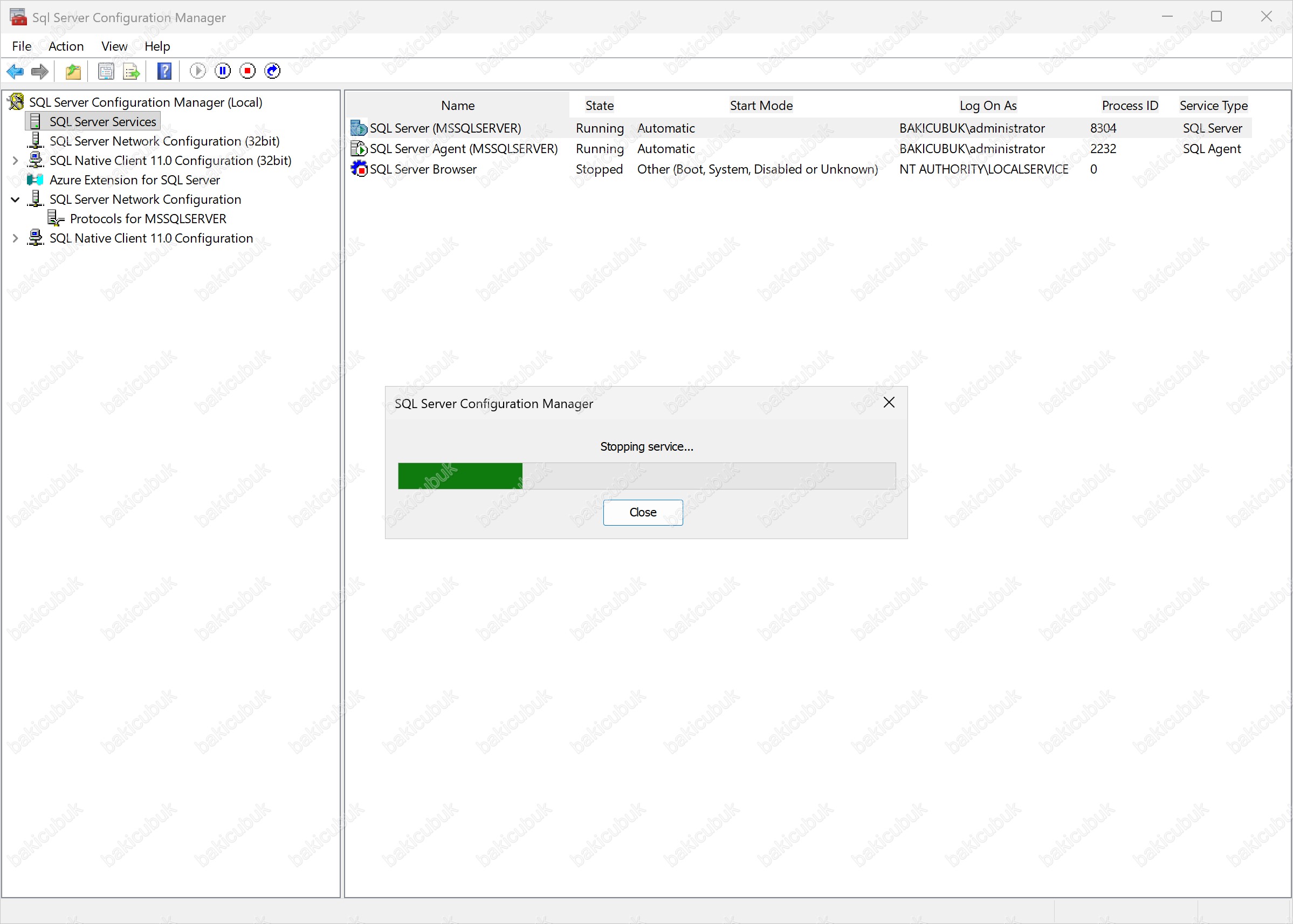Open the Action menu
Screen dimensions: 1293x924
[x=66, y=46]
